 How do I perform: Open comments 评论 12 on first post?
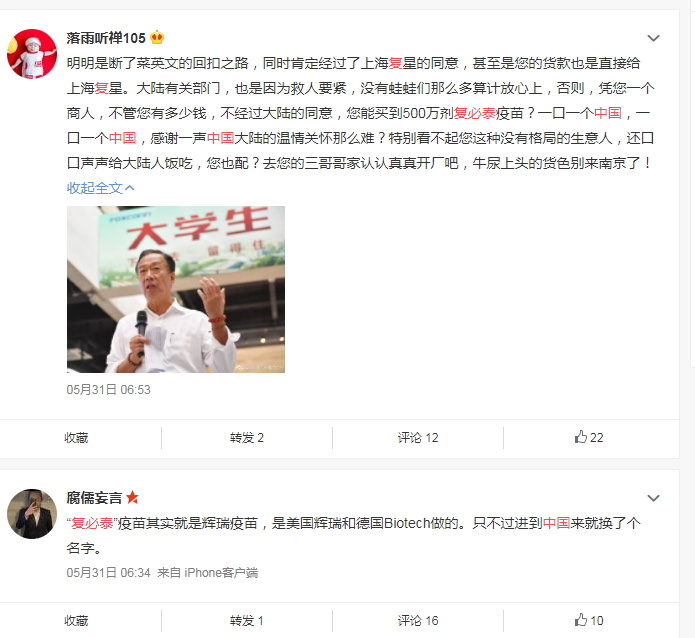(418, 438)
